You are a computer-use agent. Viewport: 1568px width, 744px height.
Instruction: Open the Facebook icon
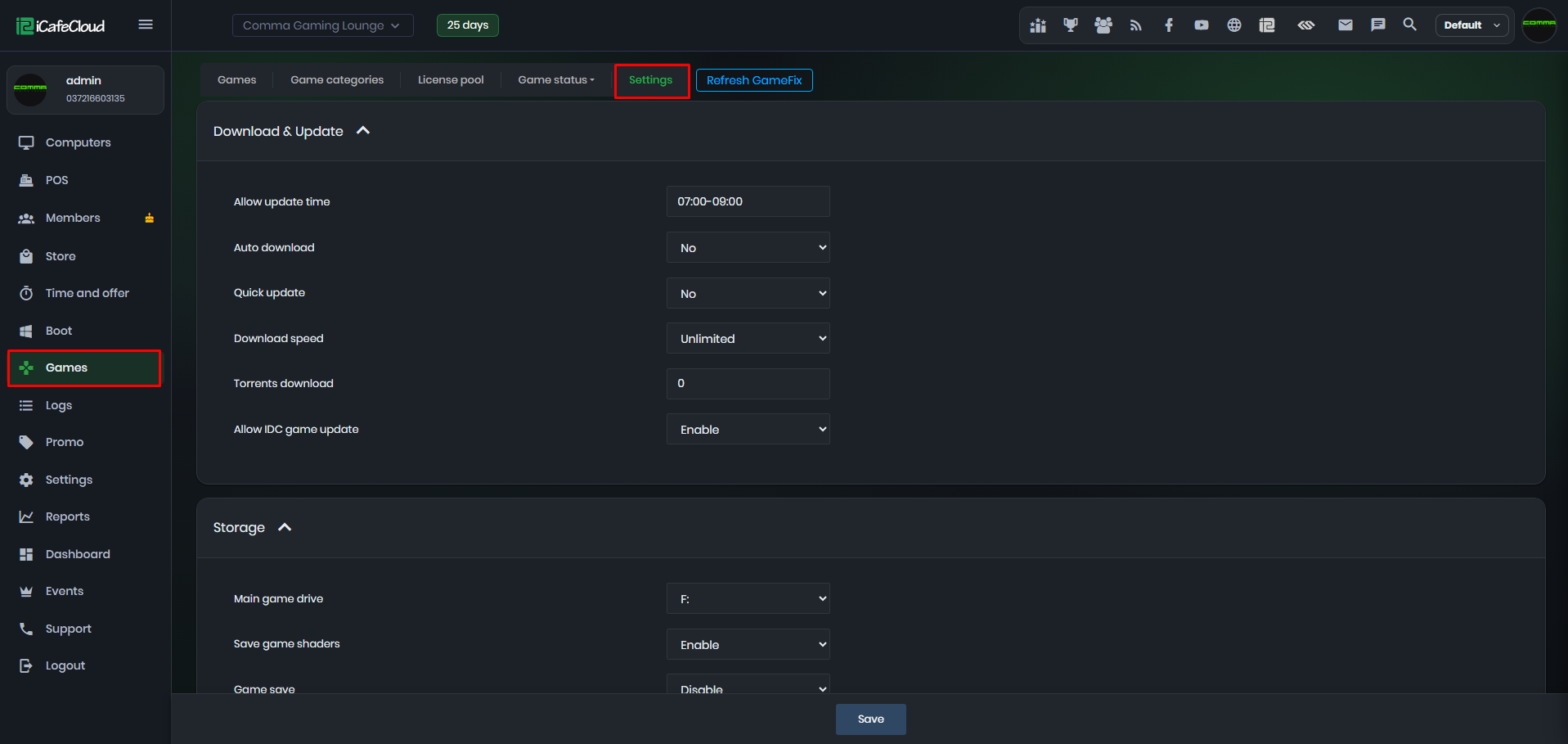(x=1169, y=25)
